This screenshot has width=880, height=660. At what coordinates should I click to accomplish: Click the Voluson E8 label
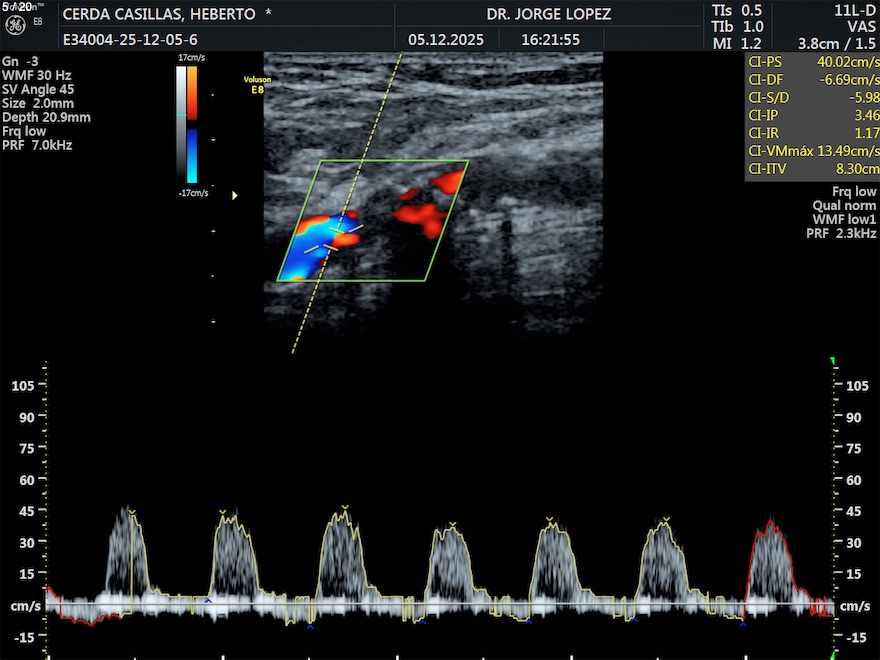[x=257, y=82]
